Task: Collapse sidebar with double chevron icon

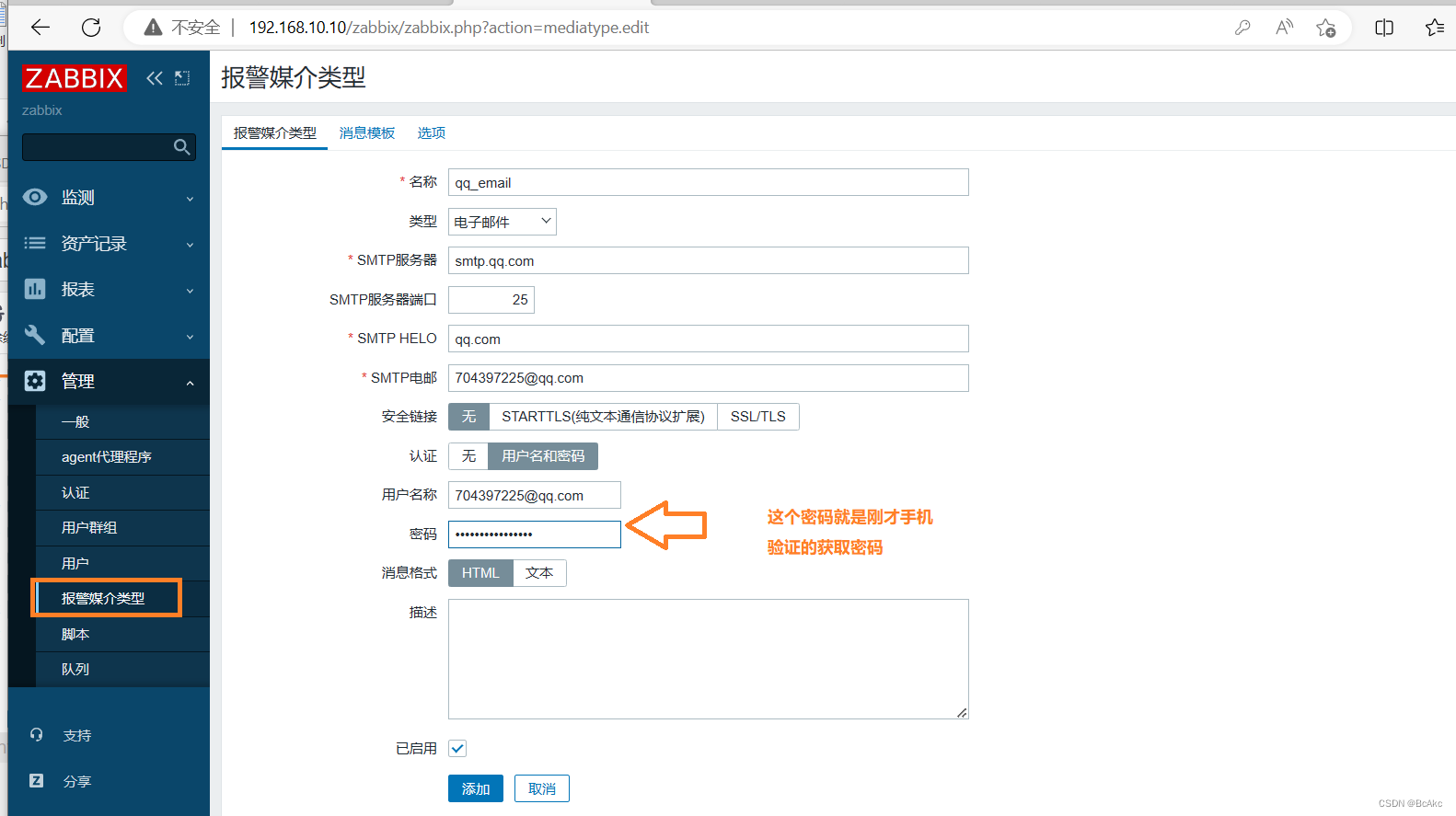Action: point(155,78)
